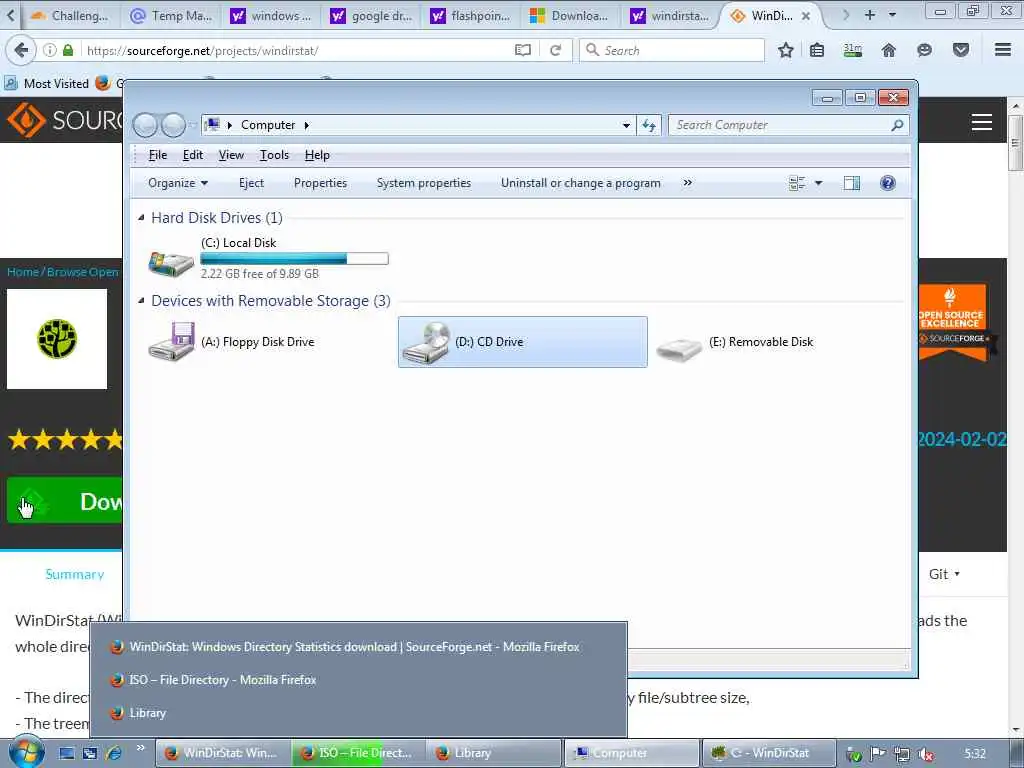Select the (C:) Local Disk drive icon
Image resolution: width=1024 pixels, height=768 pixels.
pos(171,263)
